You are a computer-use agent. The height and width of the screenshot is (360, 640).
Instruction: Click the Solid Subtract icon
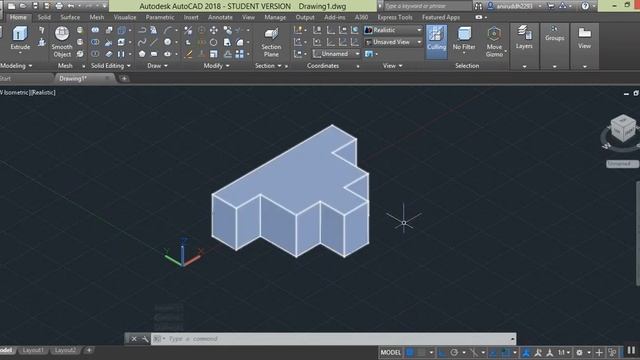pos(95,42)
